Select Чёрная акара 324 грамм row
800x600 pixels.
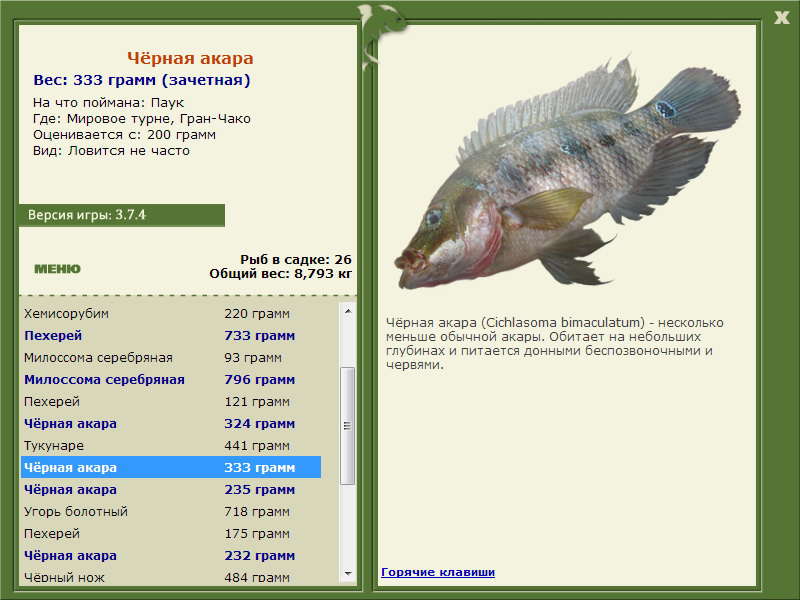point(171,423)
